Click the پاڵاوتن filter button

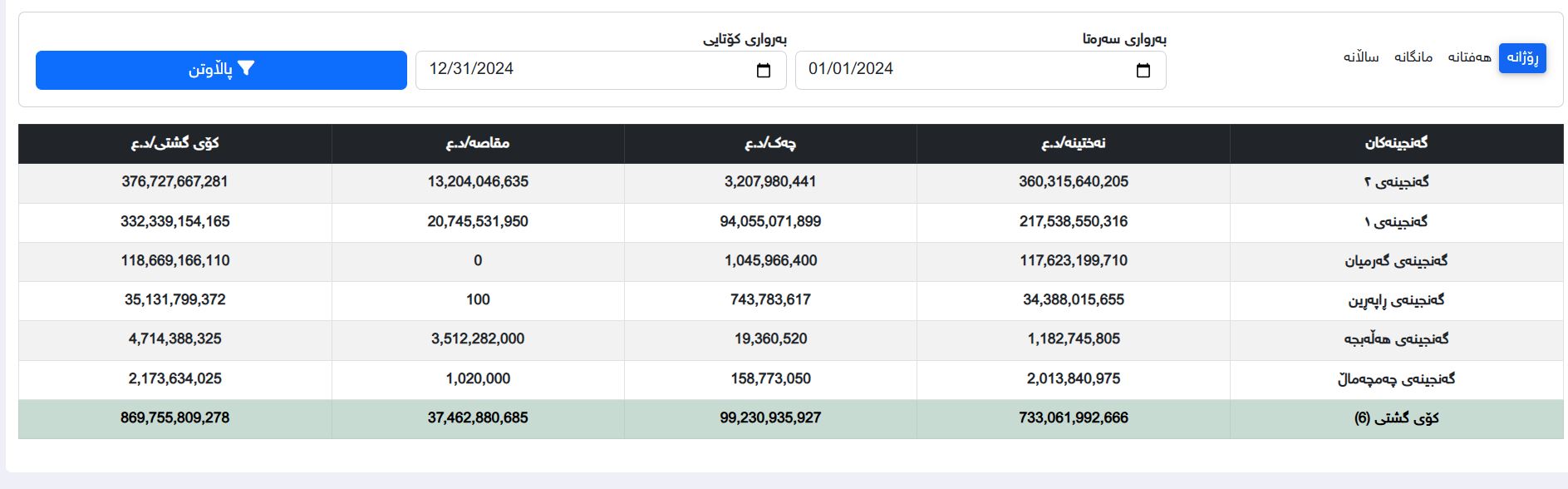point(221,70)
